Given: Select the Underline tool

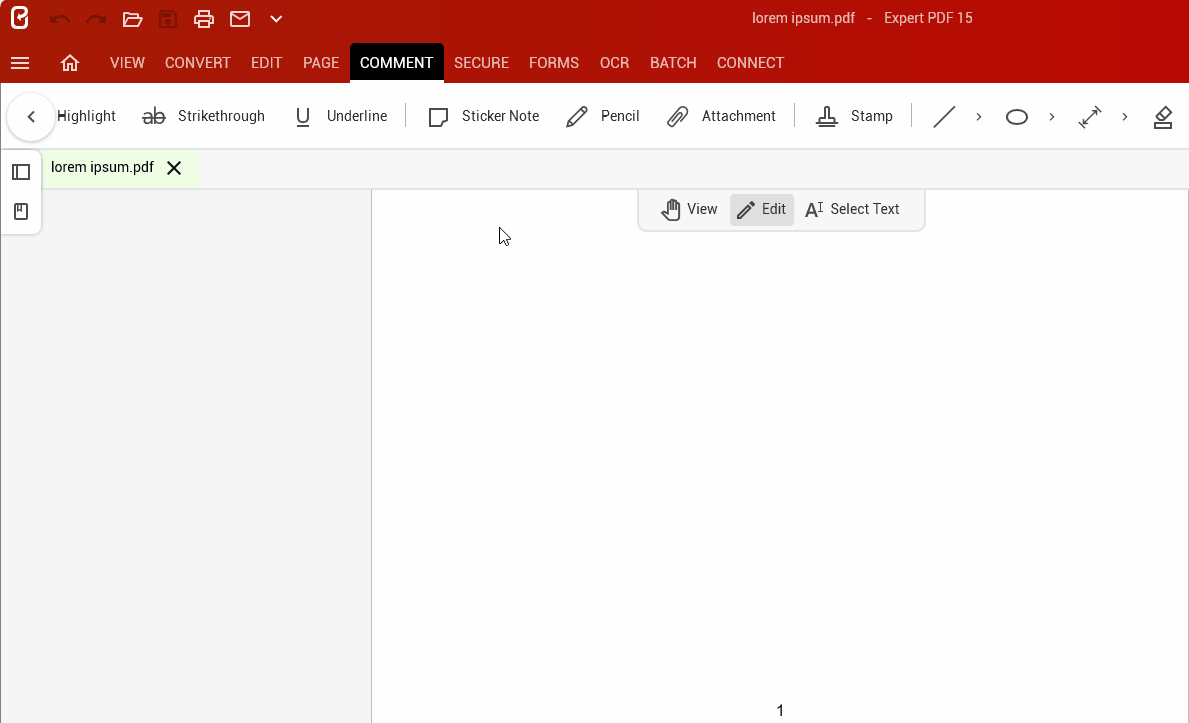Looking at the screenshot, I should point(341,116).
